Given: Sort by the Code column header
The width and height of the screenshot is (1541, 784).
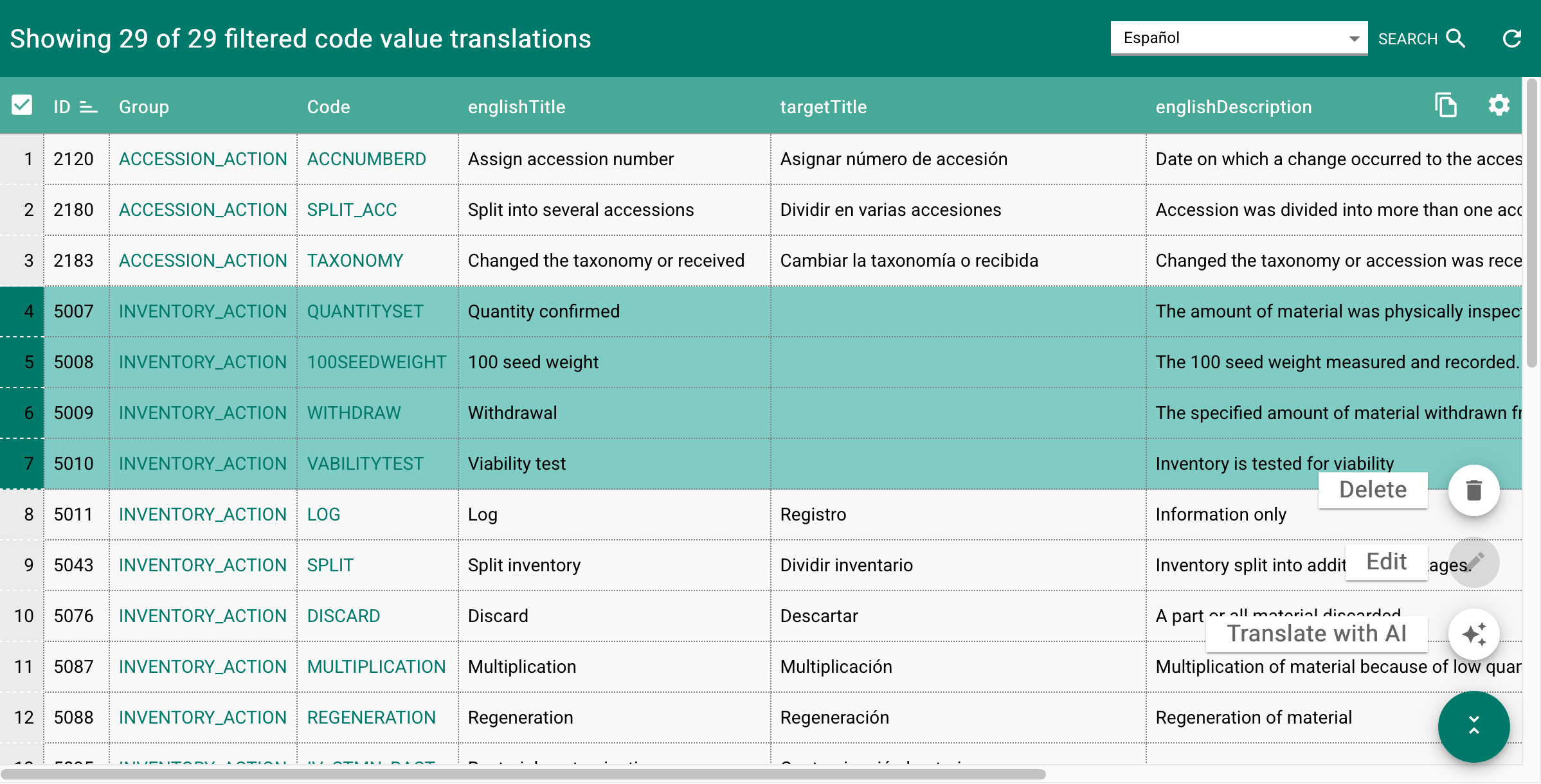Looking at the screenshot, I should coord(329,107).
